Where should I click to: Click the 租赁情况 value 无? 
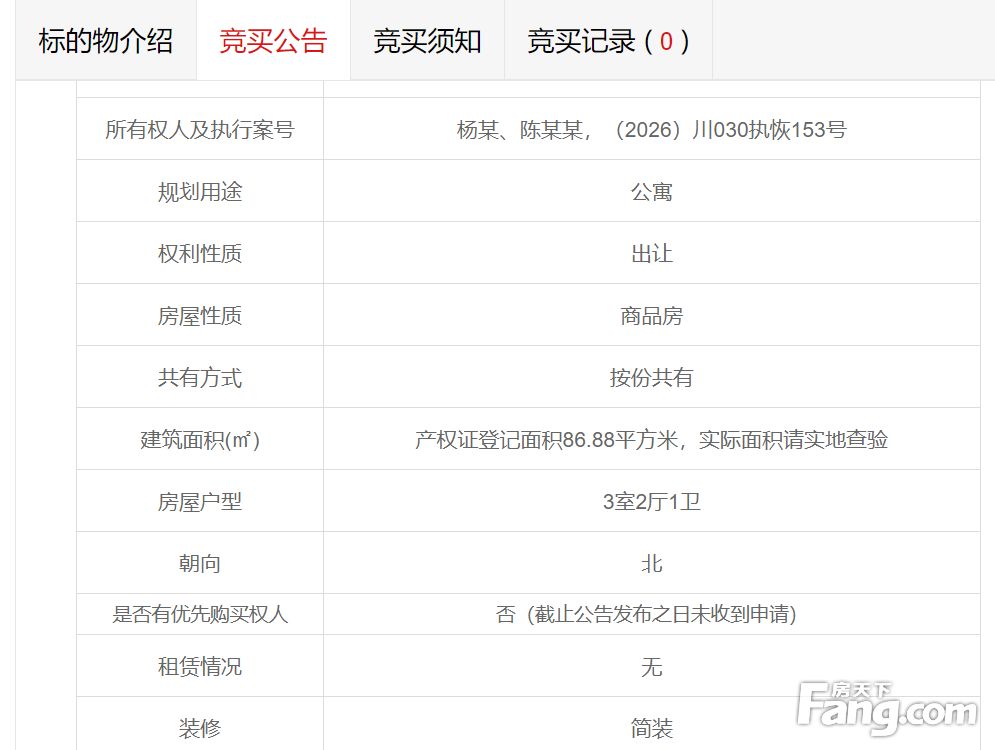tap(652, 667)
